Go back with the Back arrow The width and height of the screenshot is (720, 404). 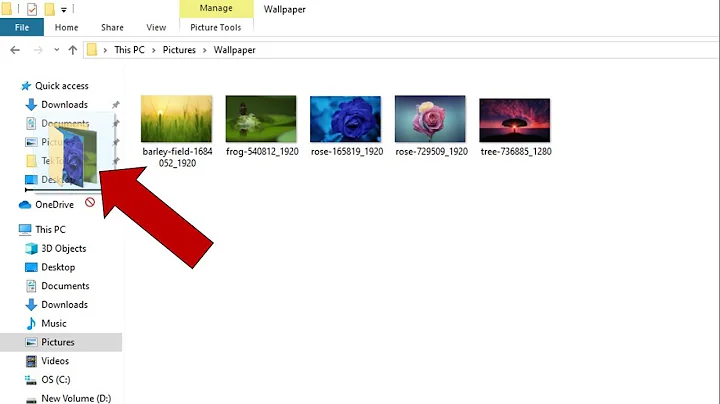15,50
